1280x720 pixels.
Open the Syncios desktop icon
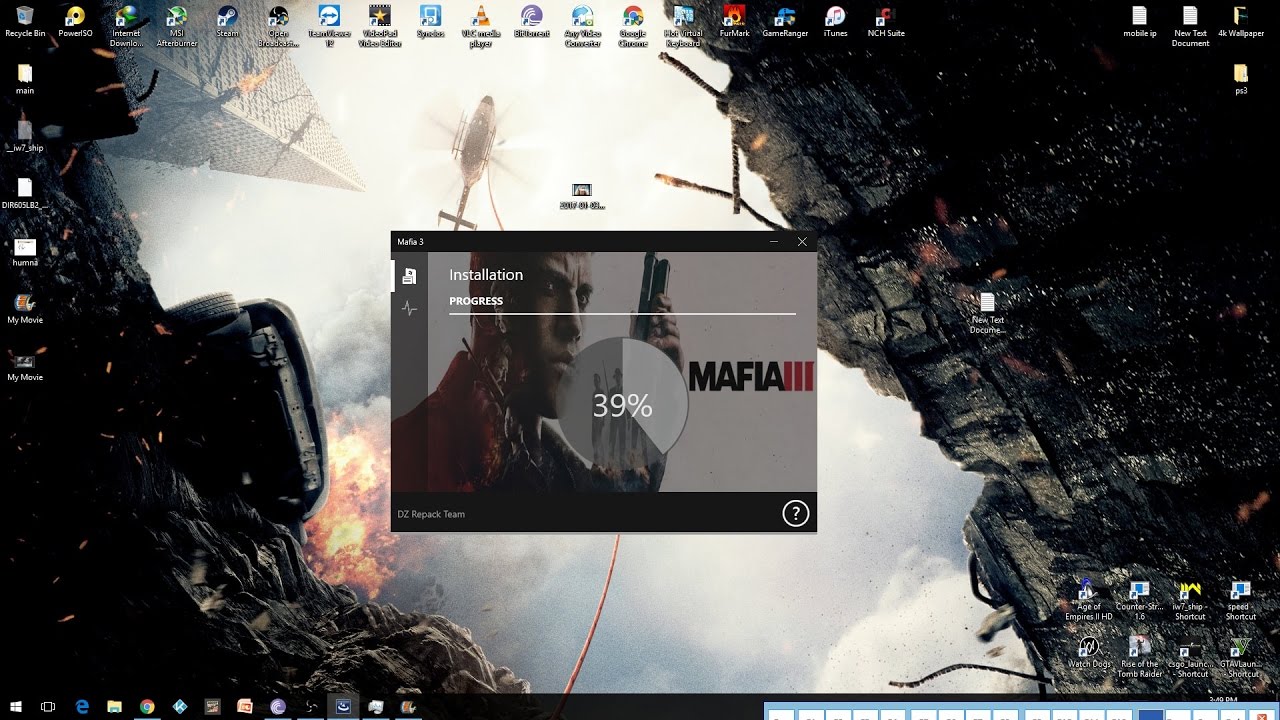coord(431,21)
